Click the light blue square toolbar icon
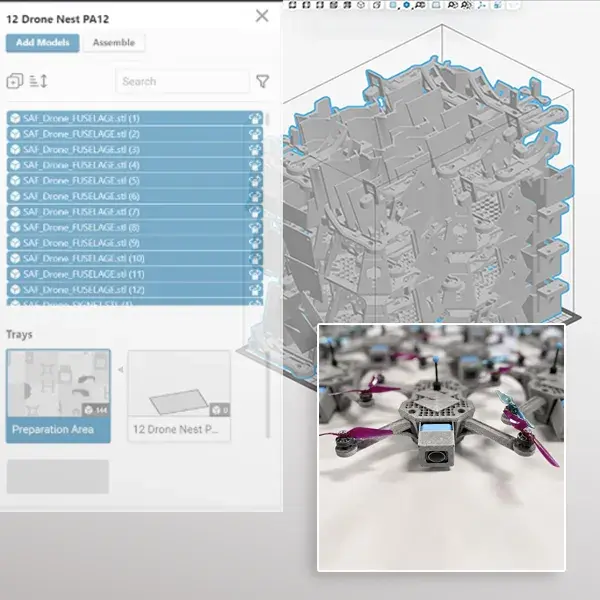 [x=393, y=5]
